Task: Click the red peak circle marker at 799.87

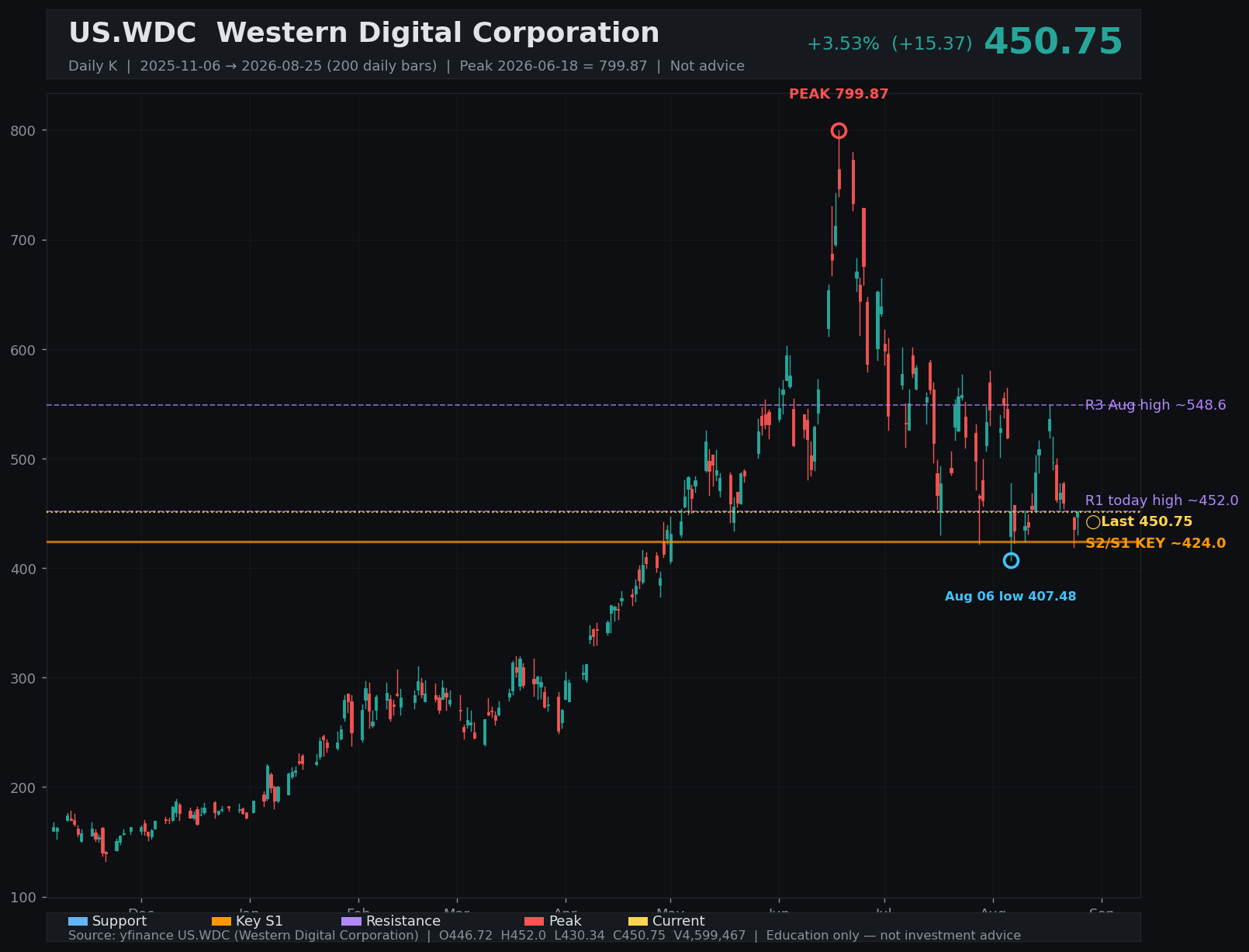Action: (839, 130)
